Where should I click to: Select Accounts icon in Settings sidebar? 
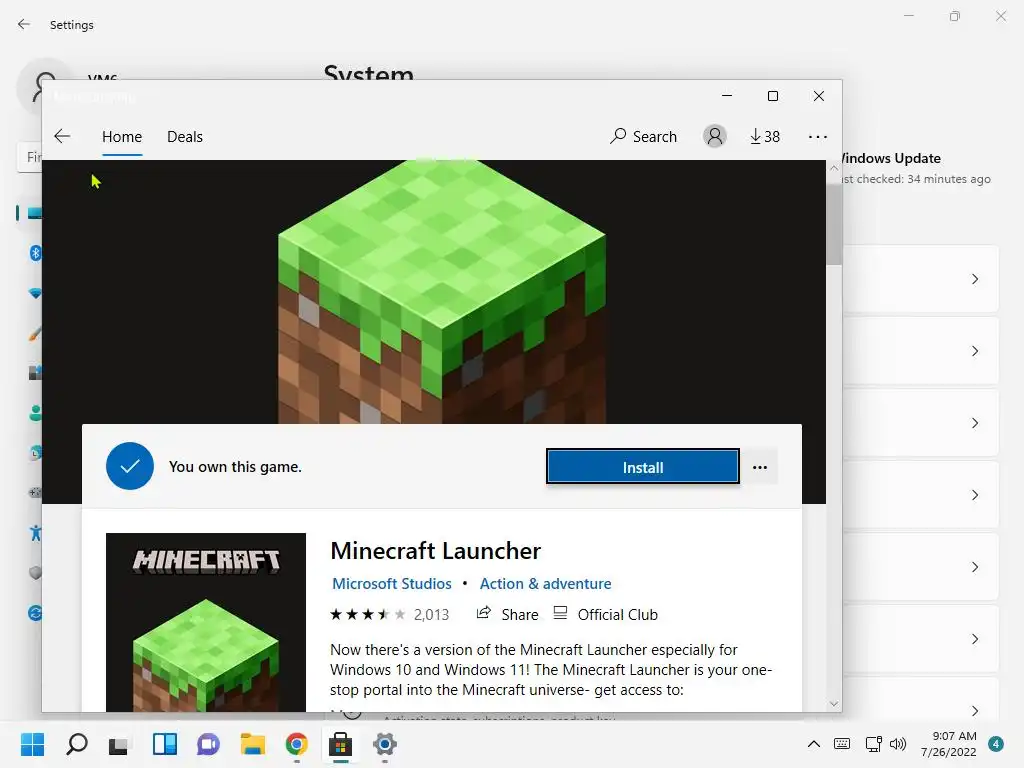pos(35,413)
